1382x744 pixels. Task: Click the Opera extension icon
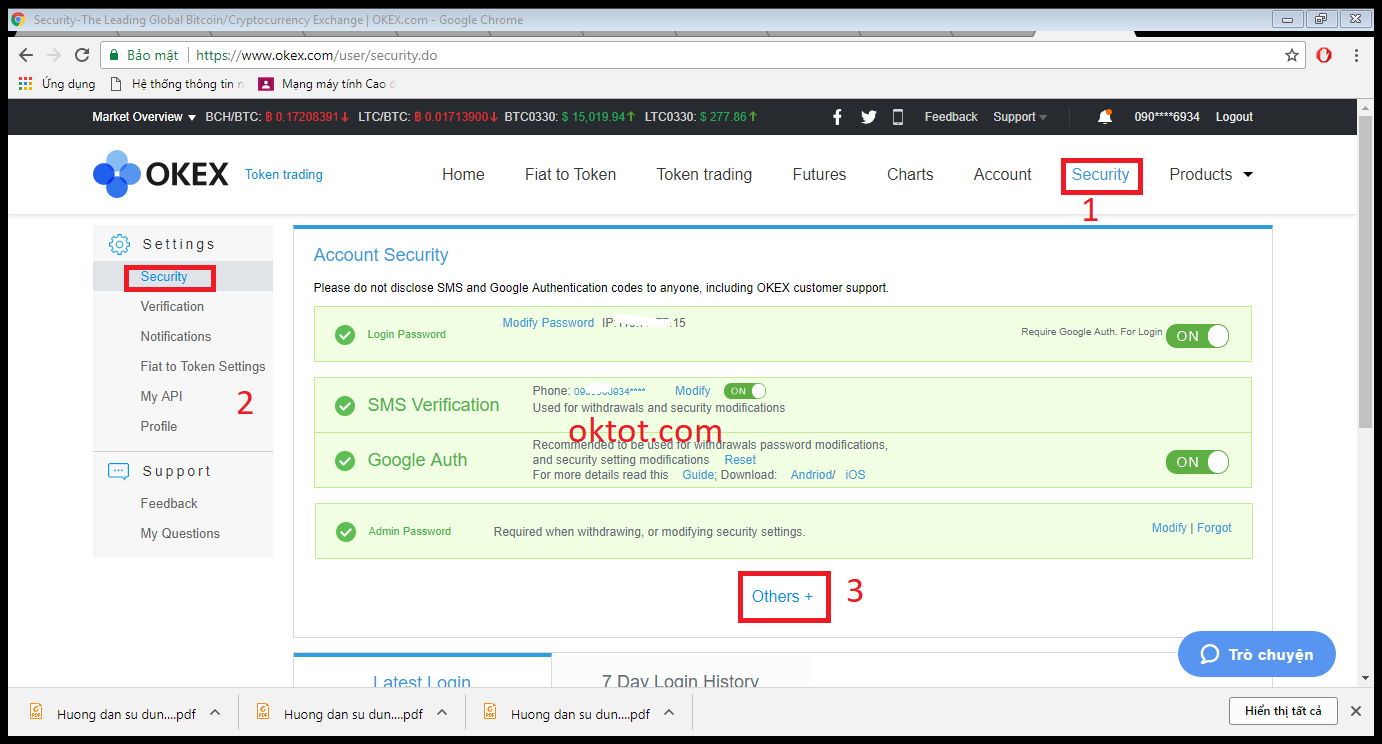(1324, 56)
